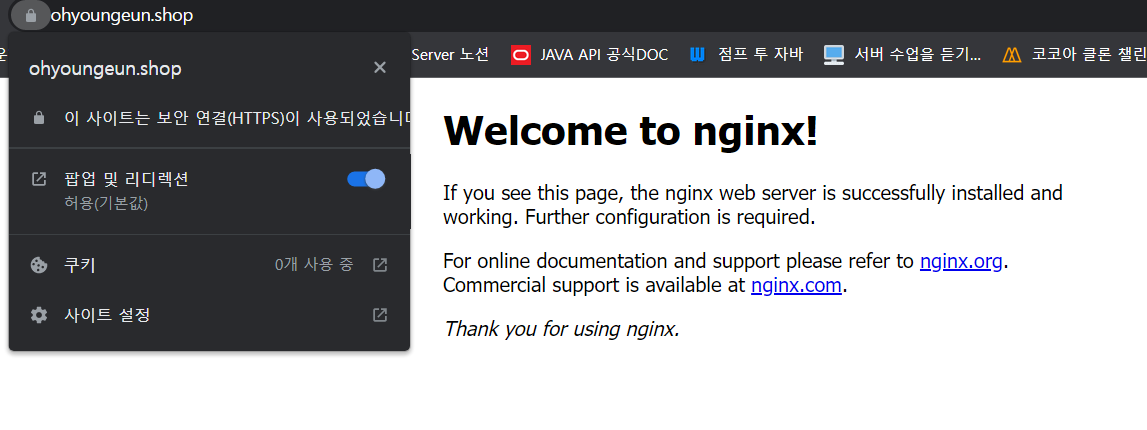The width and height of the screenshot is (1147, 430).
Task: Click the cookie icon
Action: click(x=39, y=265)
